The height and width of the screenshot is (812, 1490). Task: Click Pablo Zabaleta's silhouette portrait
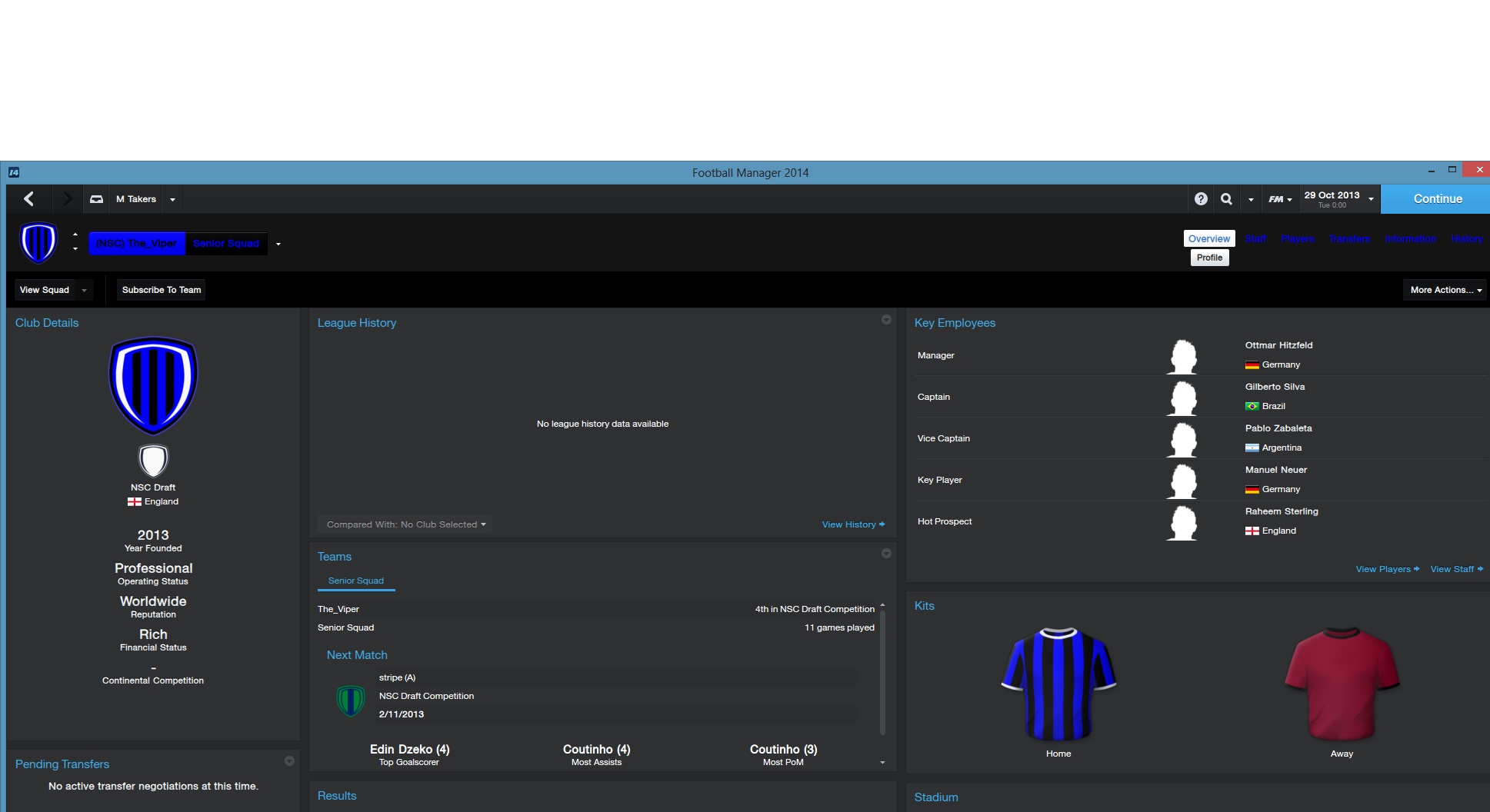tap(1182, 440)
